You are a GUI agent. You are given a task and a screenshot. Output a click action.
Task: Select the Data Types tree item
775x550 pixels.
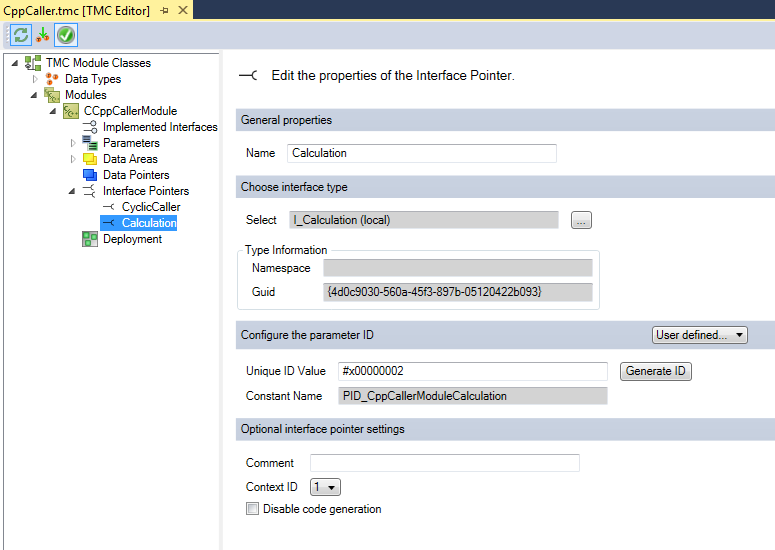point(93,79)
